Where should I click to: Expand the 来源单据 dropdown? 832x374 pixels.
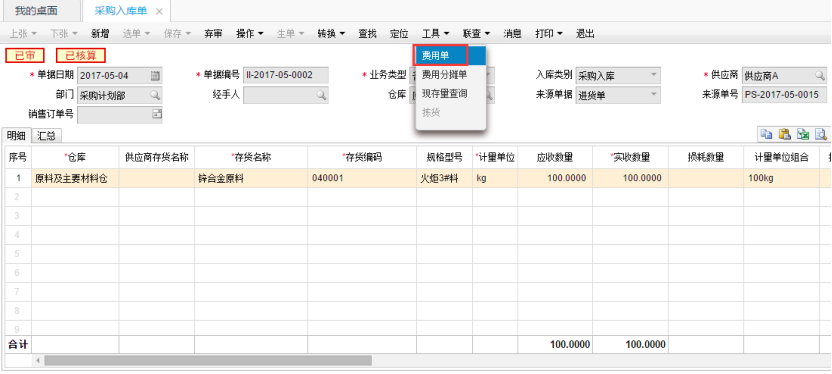[654, 95]
